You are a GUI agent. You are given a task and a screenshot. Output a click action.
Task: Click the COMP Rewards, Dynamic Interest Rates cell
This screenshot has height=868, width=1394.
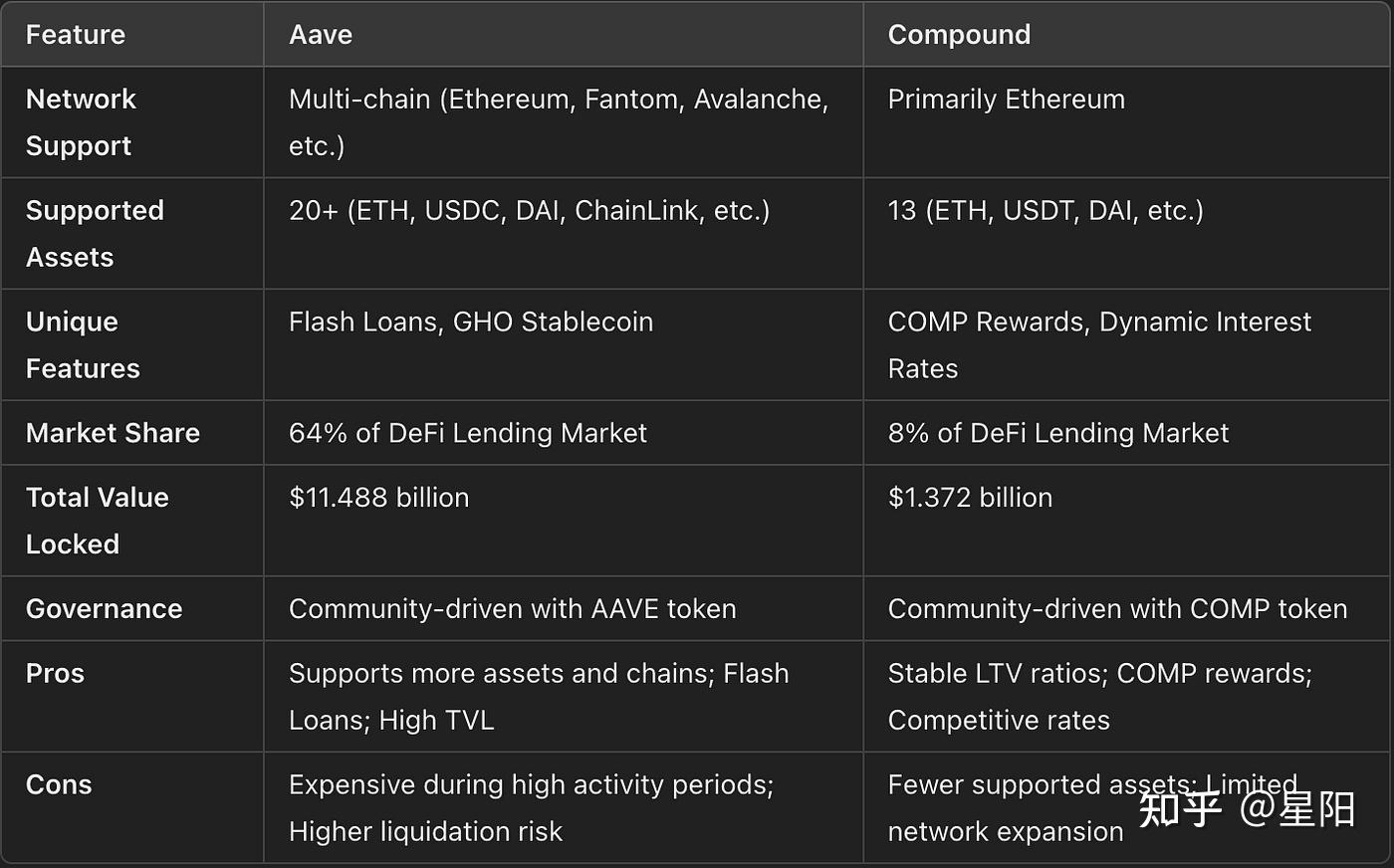(x=1099, y=344)
